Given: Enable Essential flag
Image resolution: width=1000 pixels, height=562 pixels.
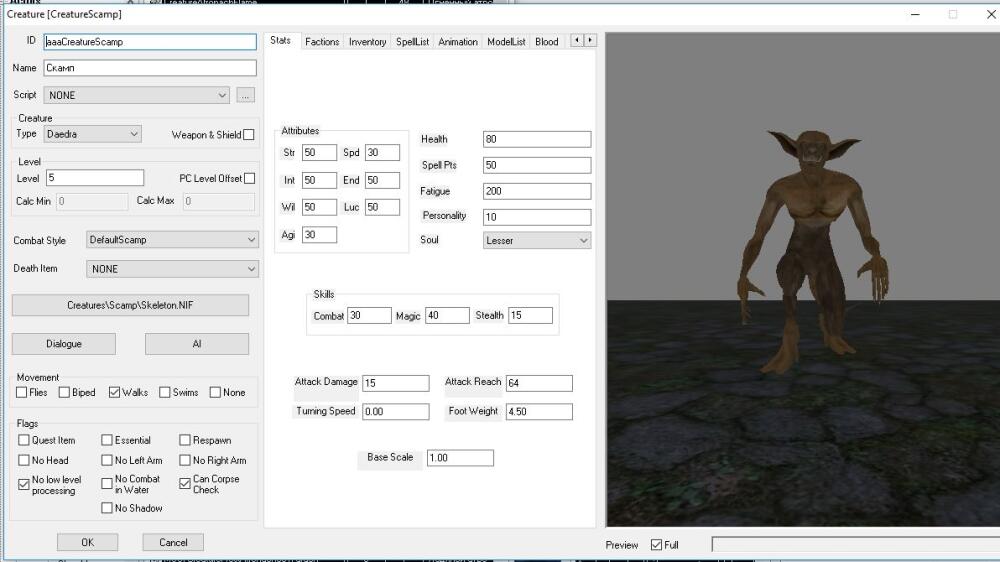Looking at the screenshot, I should pos(107,440).
